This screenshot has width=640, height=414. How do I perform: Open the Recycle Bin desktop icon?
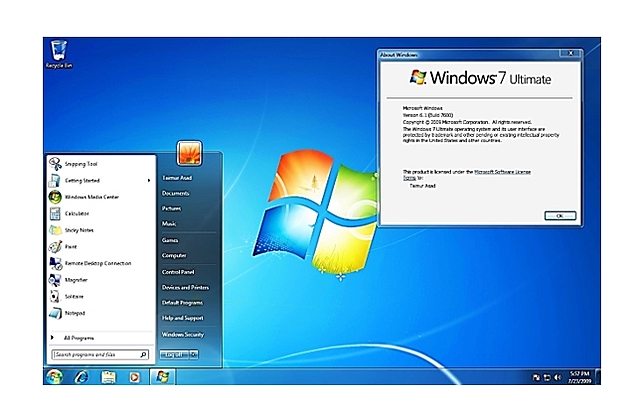coord(59,54)
